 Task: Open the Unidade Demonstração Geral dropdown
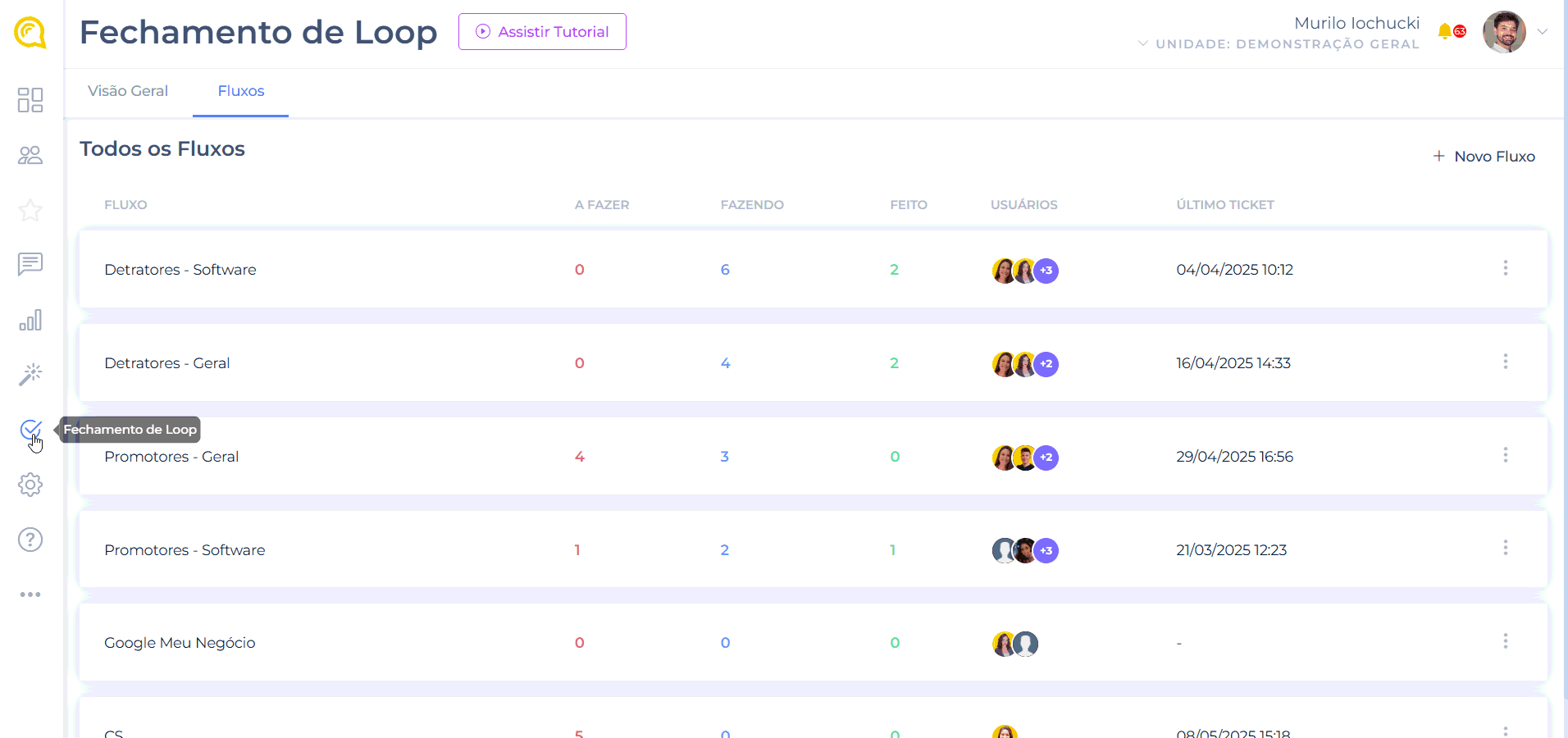point(1279,44)
